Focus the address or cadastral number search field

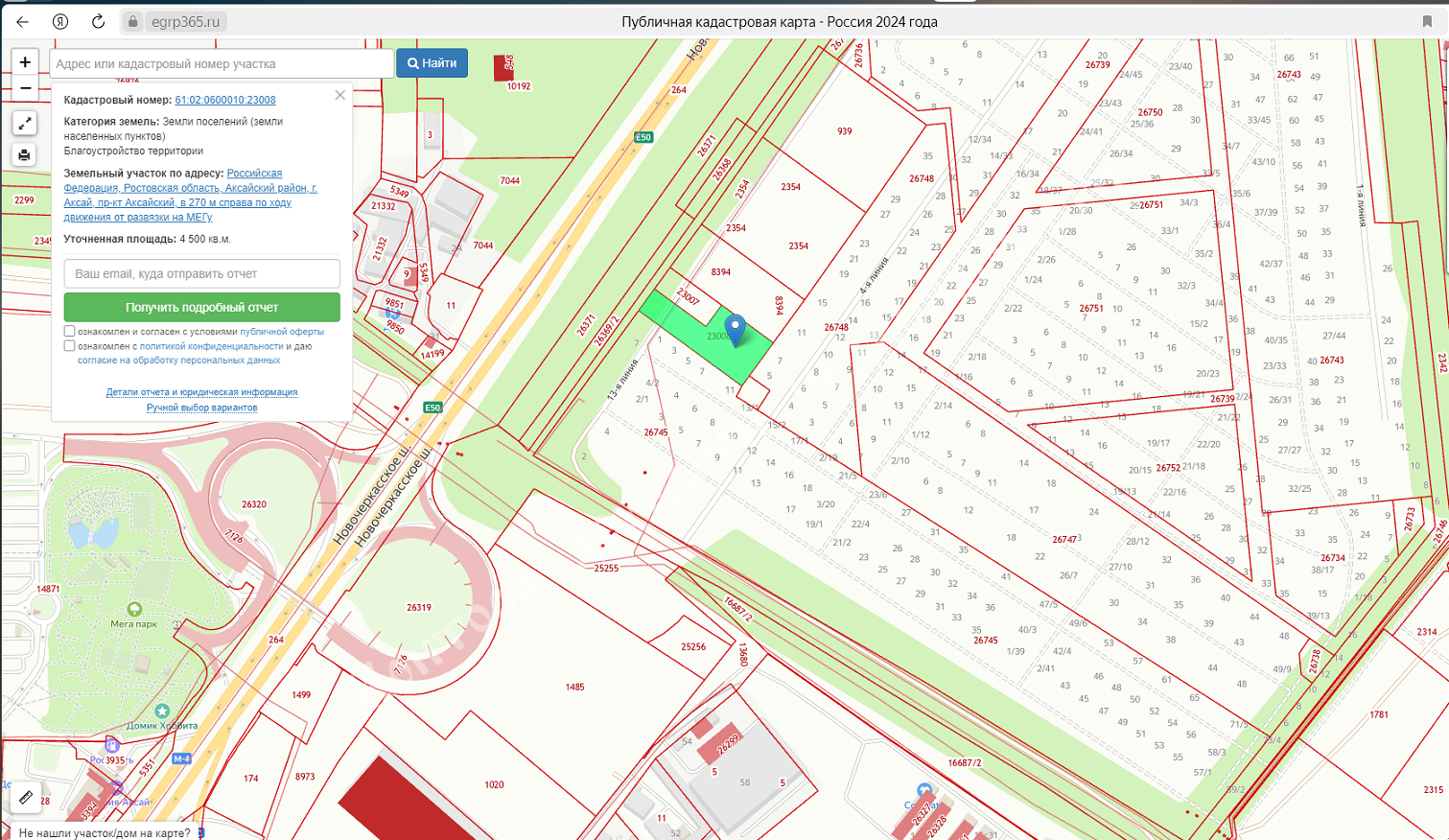point(222,63)
